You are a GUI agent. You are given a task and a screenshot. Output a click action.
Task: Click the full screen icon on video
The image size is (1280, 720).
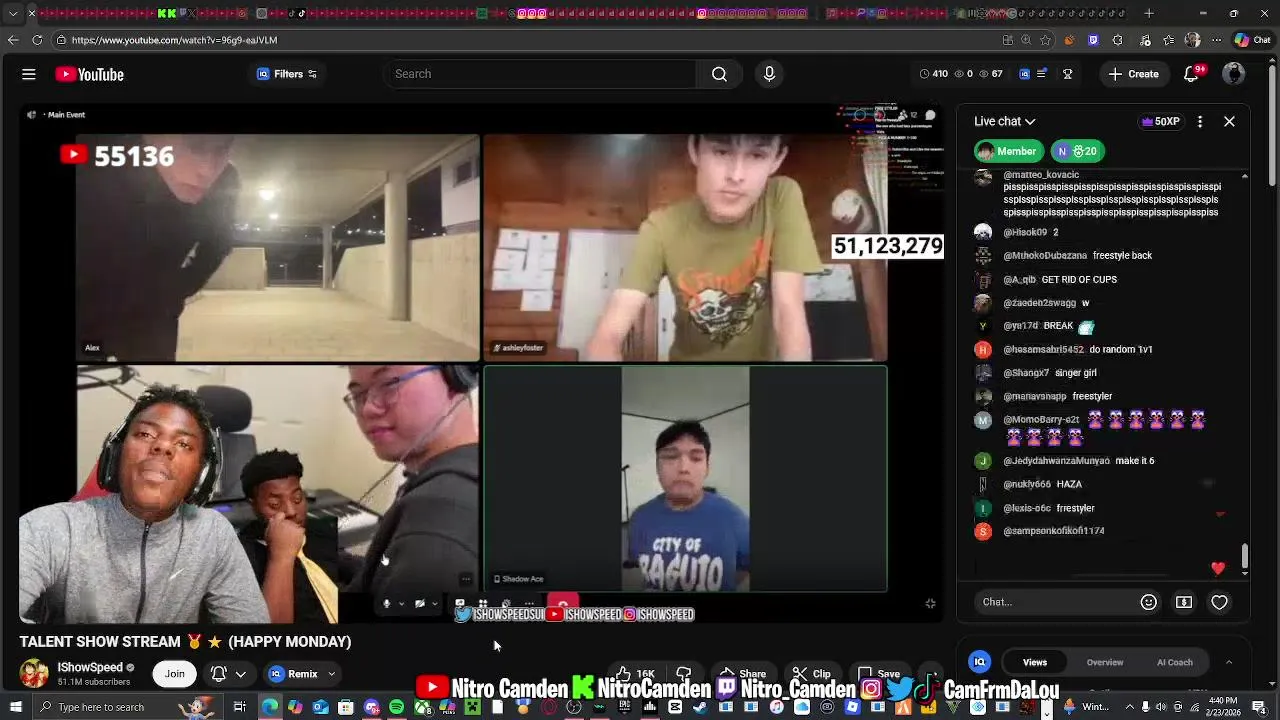click(x=930, y=603)
